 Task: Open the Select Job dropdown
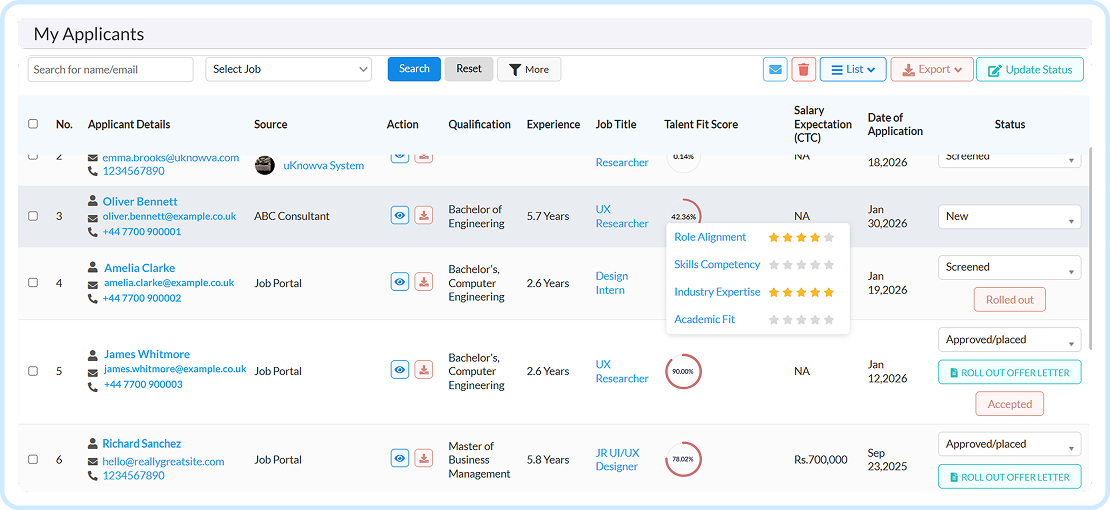[288, 69]
